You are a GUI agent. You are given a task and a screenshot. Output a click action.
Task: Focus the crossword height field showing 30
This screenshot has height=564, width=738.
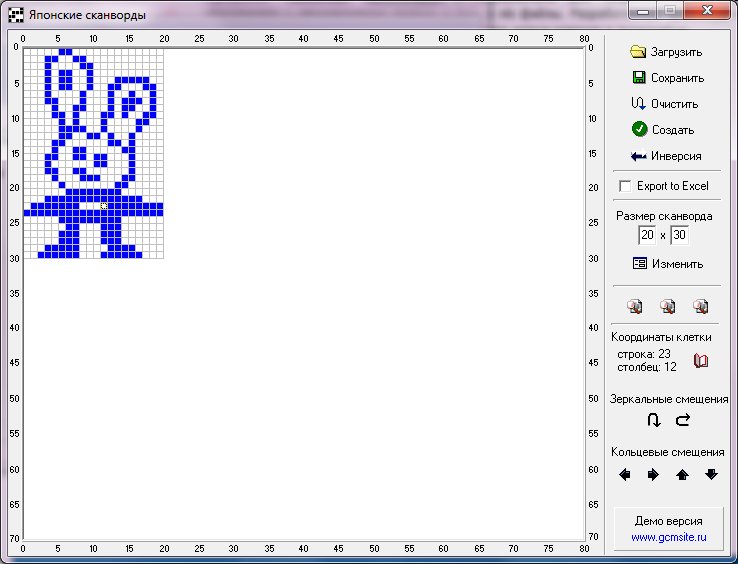click(x=679, y=234)
